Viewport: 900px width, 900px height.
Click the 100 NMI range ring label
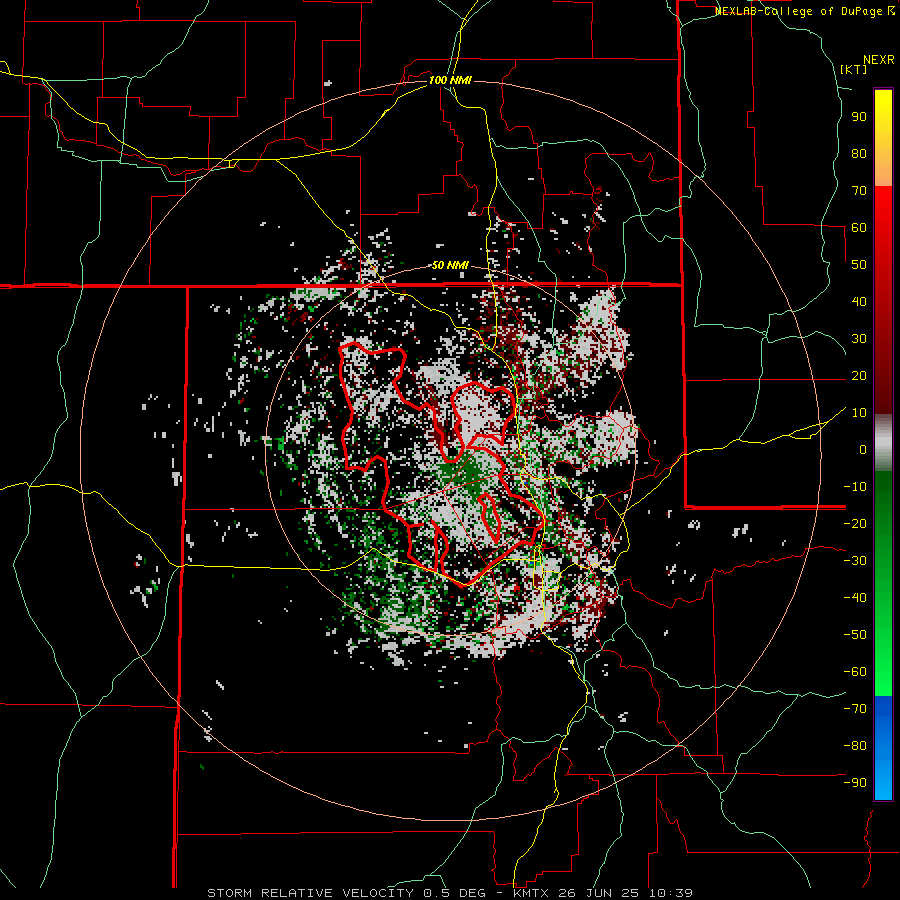(x=450, y=80)
